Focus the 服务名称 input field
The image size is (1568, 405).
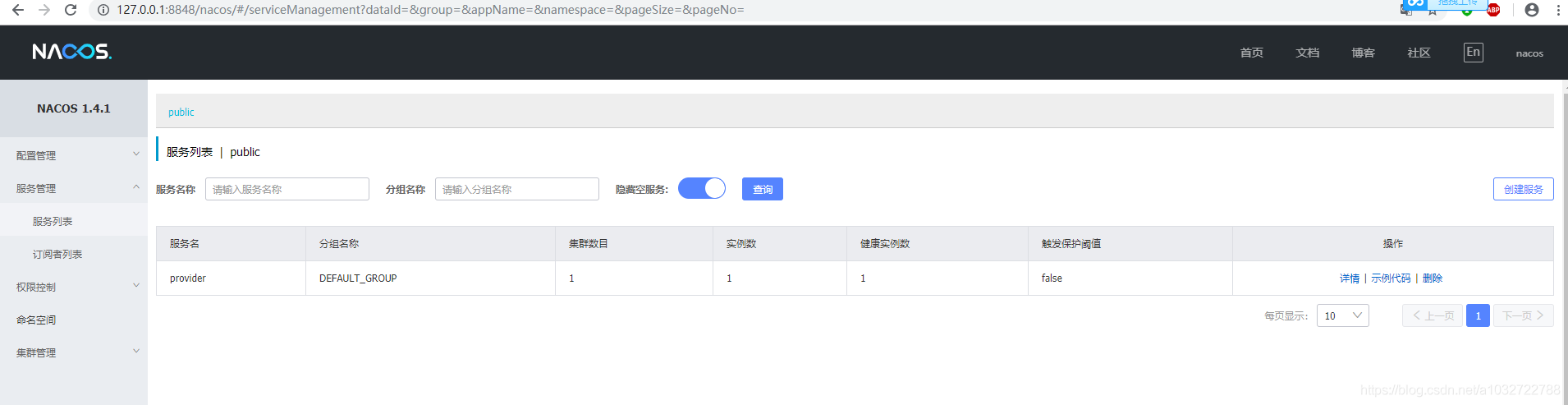[x=287, y=189]
